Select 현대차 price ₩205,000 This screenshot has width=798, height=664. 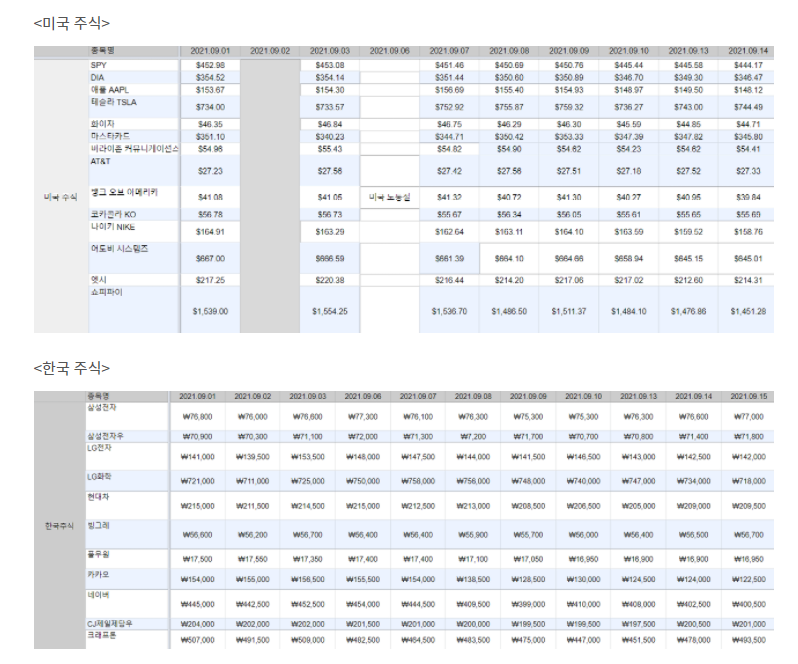click(638, 506)
